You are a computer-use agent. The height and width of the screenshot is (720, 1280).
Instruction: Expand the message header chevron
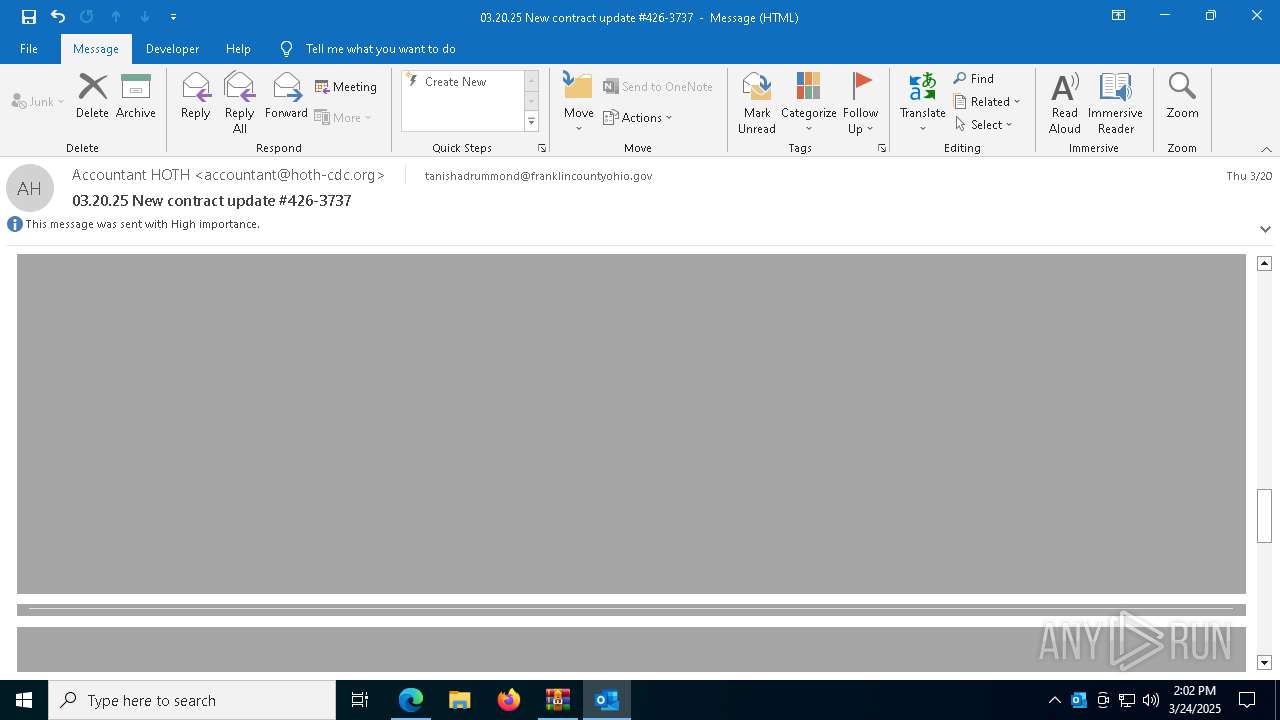point(1265,229)
